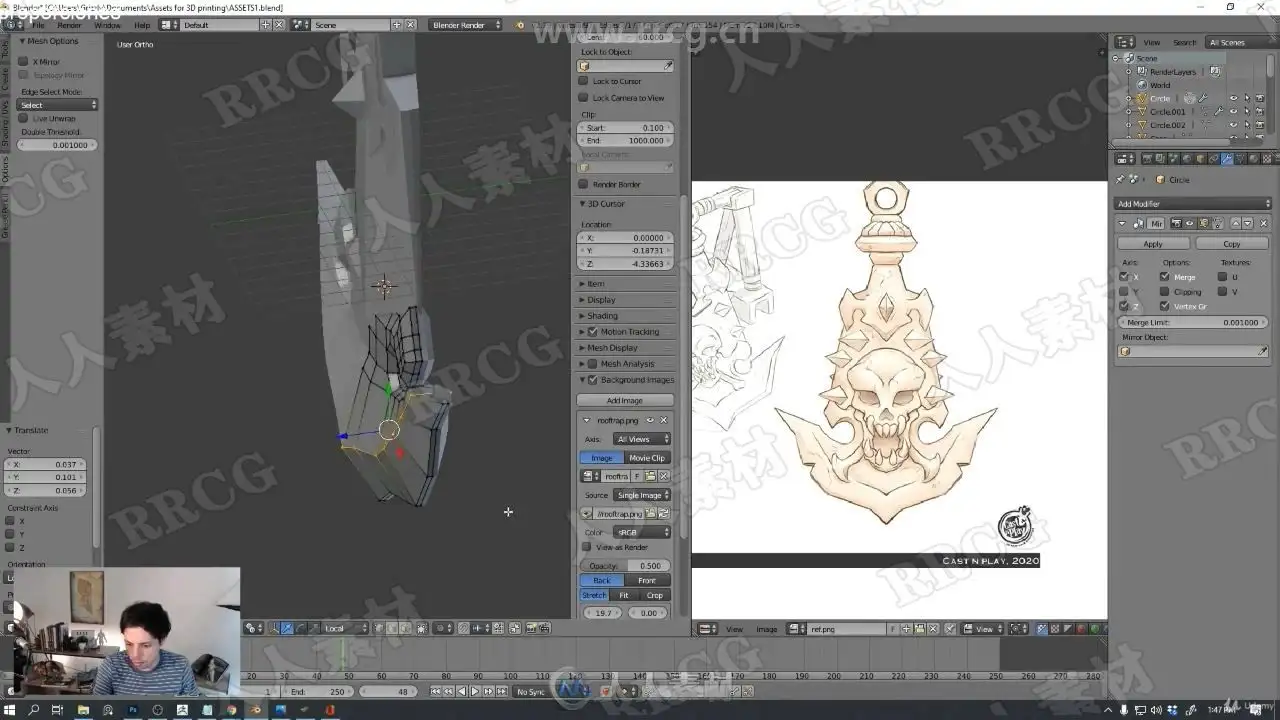1280x720 pixels.
Task: Click the Add Image button
Action: tap(625, 400)
